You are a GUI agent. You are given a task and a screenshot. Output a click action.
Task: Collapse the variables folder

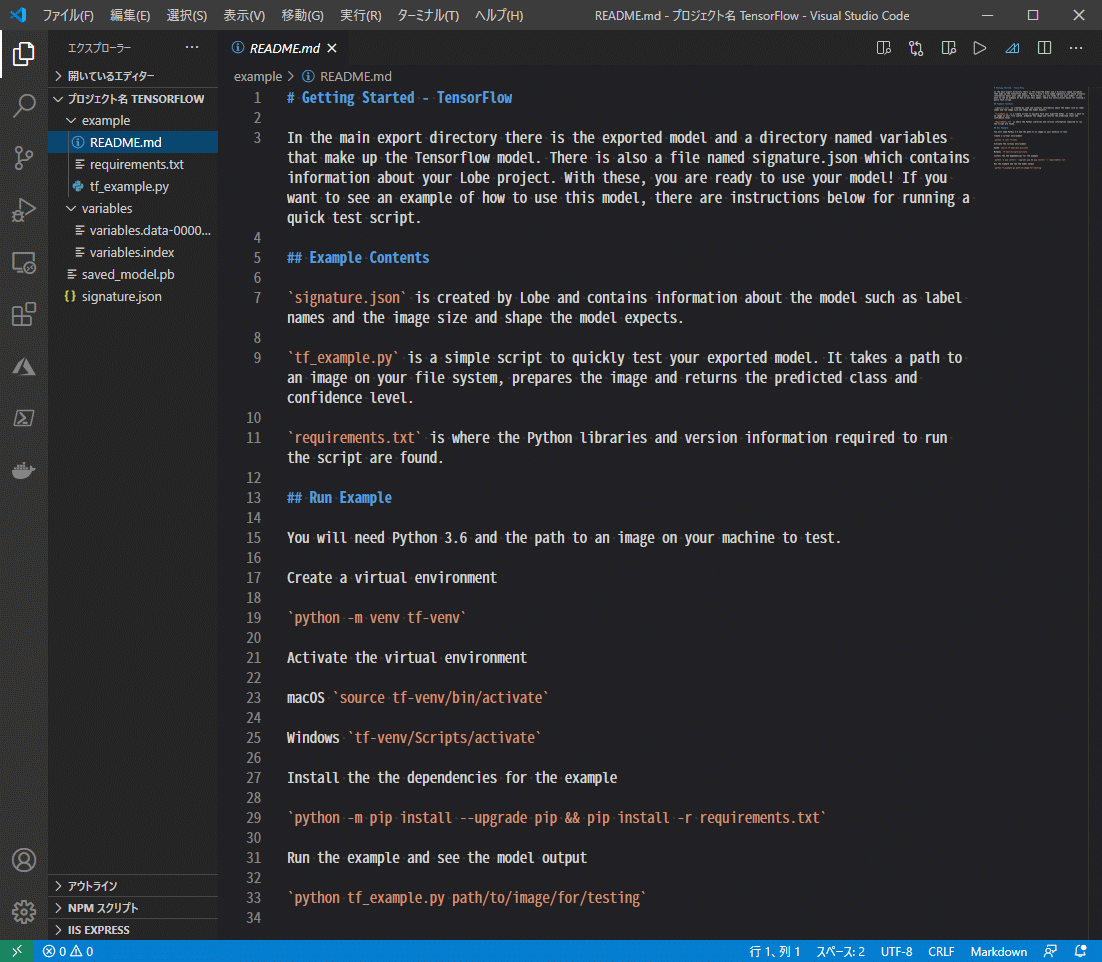coord(106,208)
